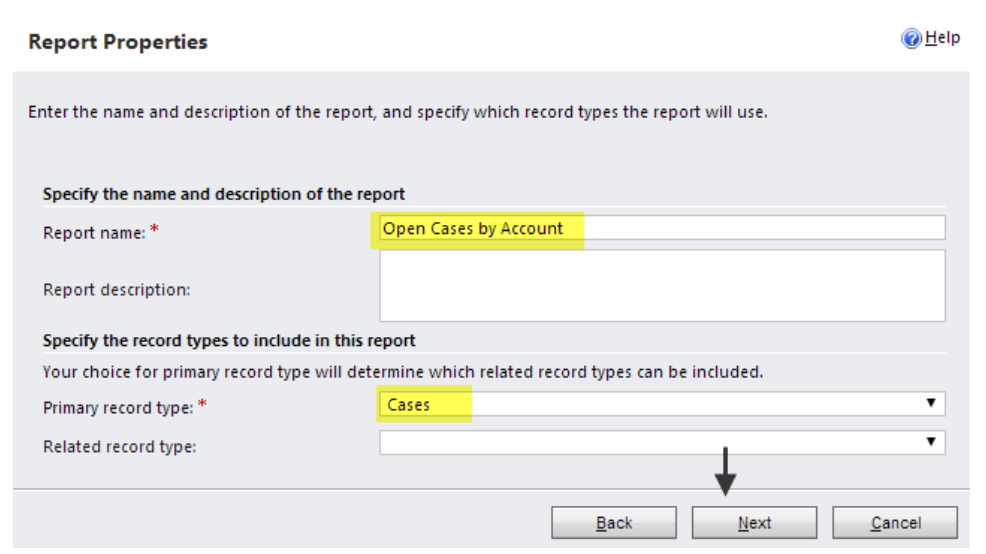Expand Primary record type dropdown arrow
This screenshot has height=554, width=986.
pyautogui.click(x=931, y=403)
